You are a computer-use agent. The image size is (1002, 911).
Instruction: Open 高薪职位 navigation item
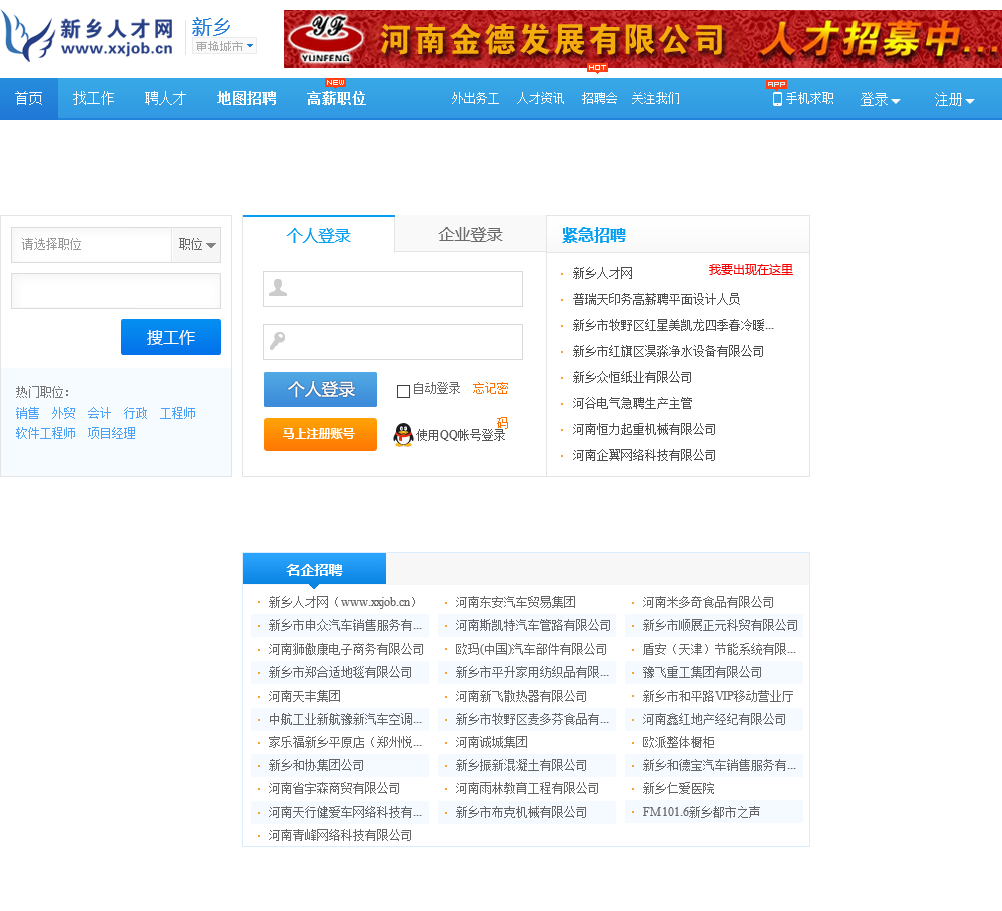click(336, 98)
